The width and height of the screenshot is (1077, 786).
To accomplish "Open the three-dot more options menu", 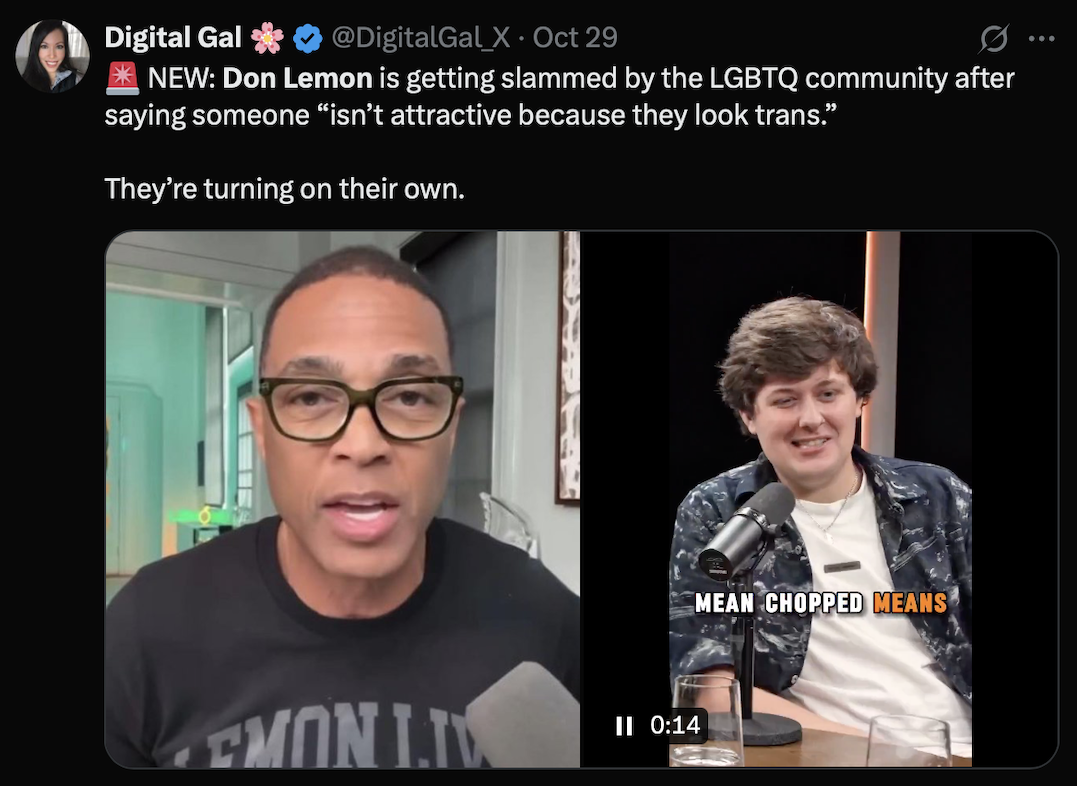I will pos(1041,38).
